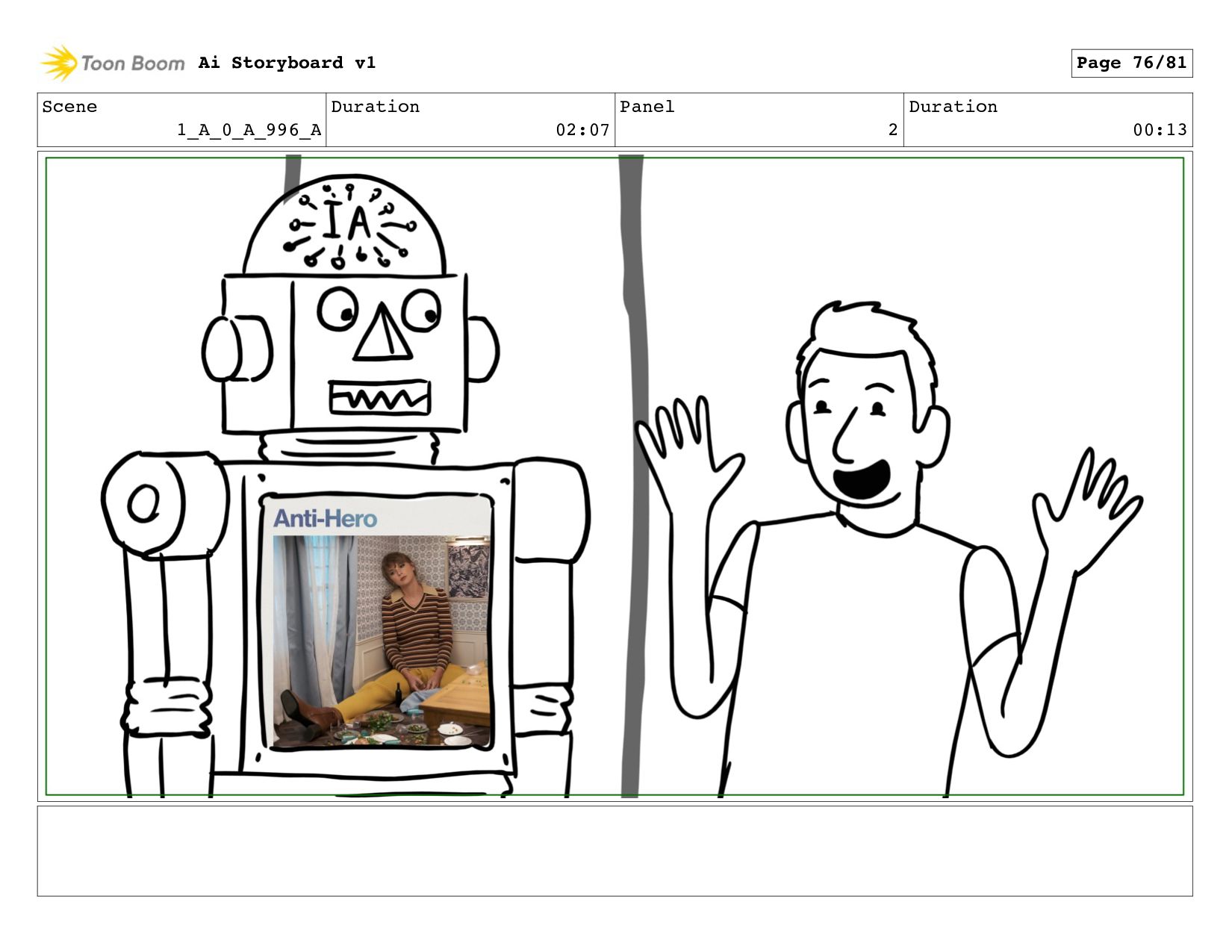Click the empty notes box below the panel

click(x=615, y=850)
